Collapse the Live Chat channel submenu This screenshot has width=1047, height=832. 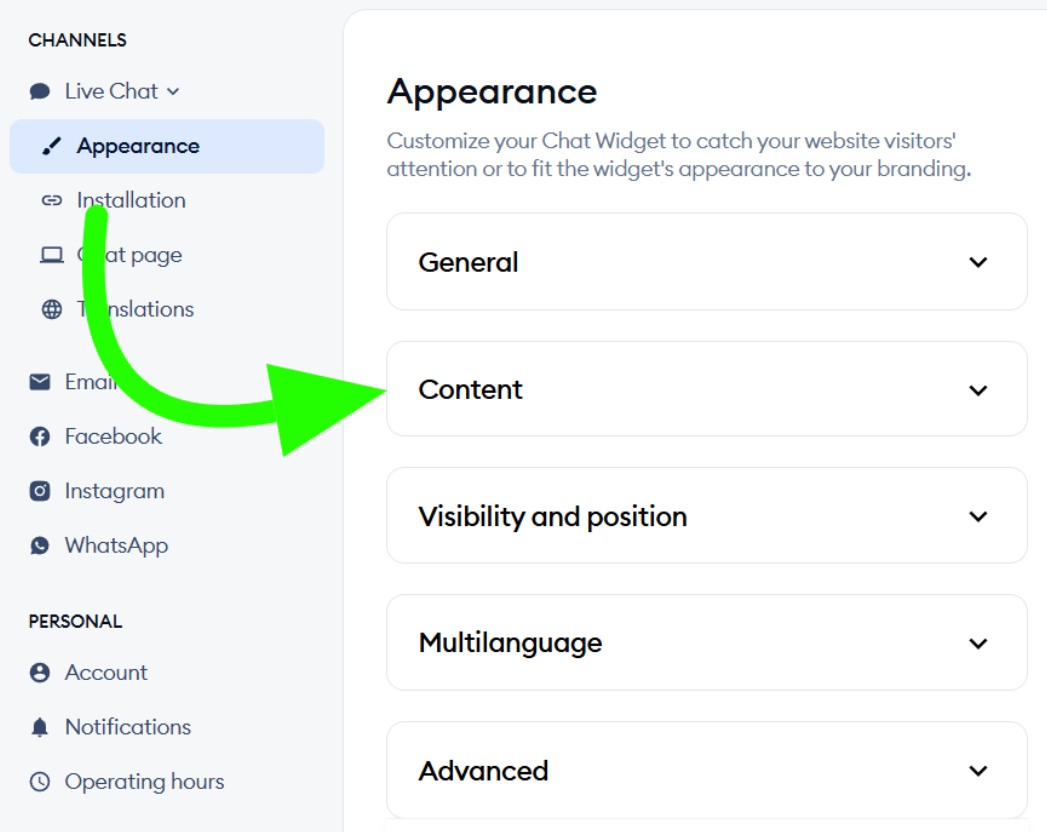click(x=173, y=92)
